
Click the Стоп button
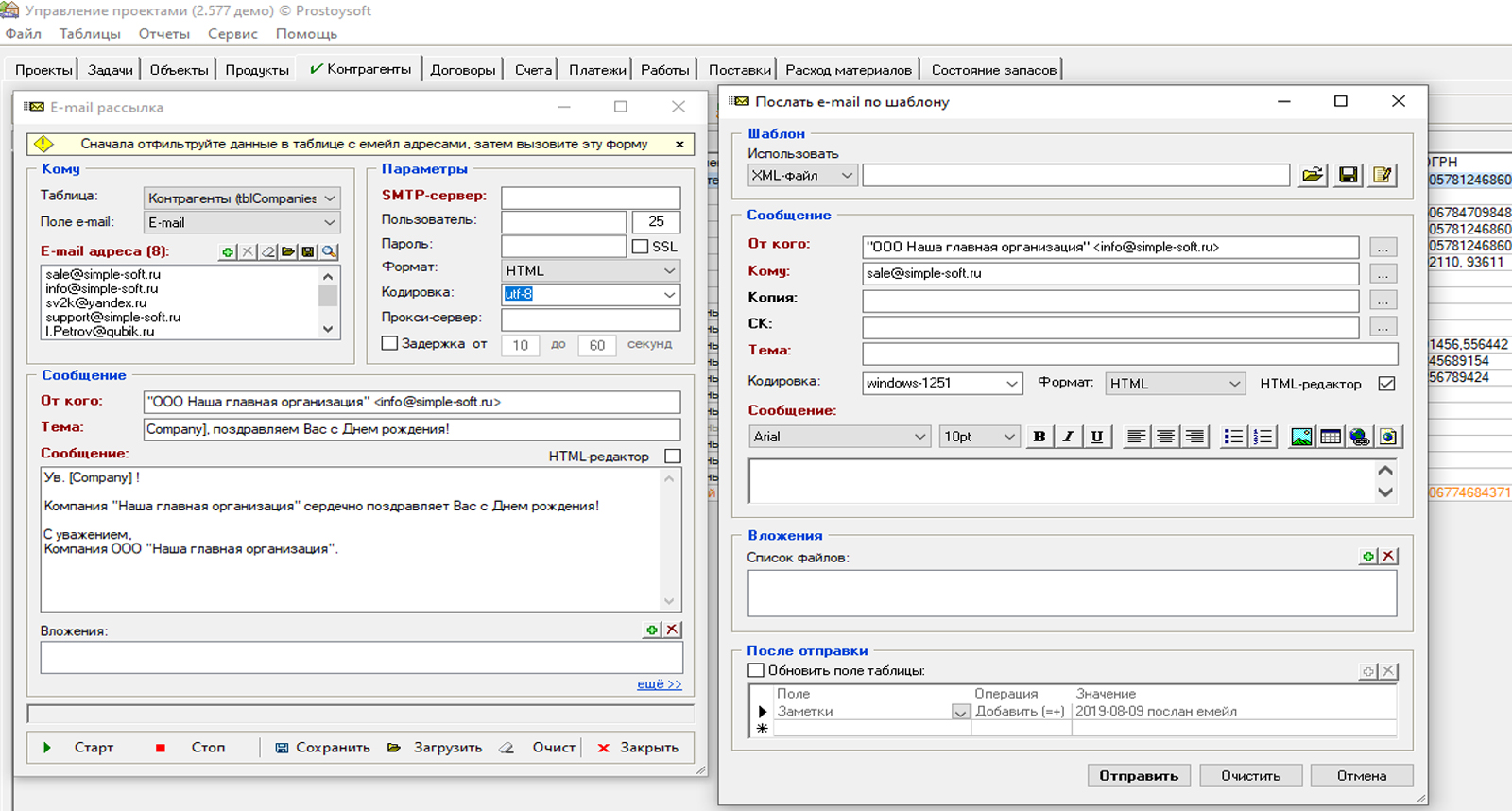(x=194, y=748)
